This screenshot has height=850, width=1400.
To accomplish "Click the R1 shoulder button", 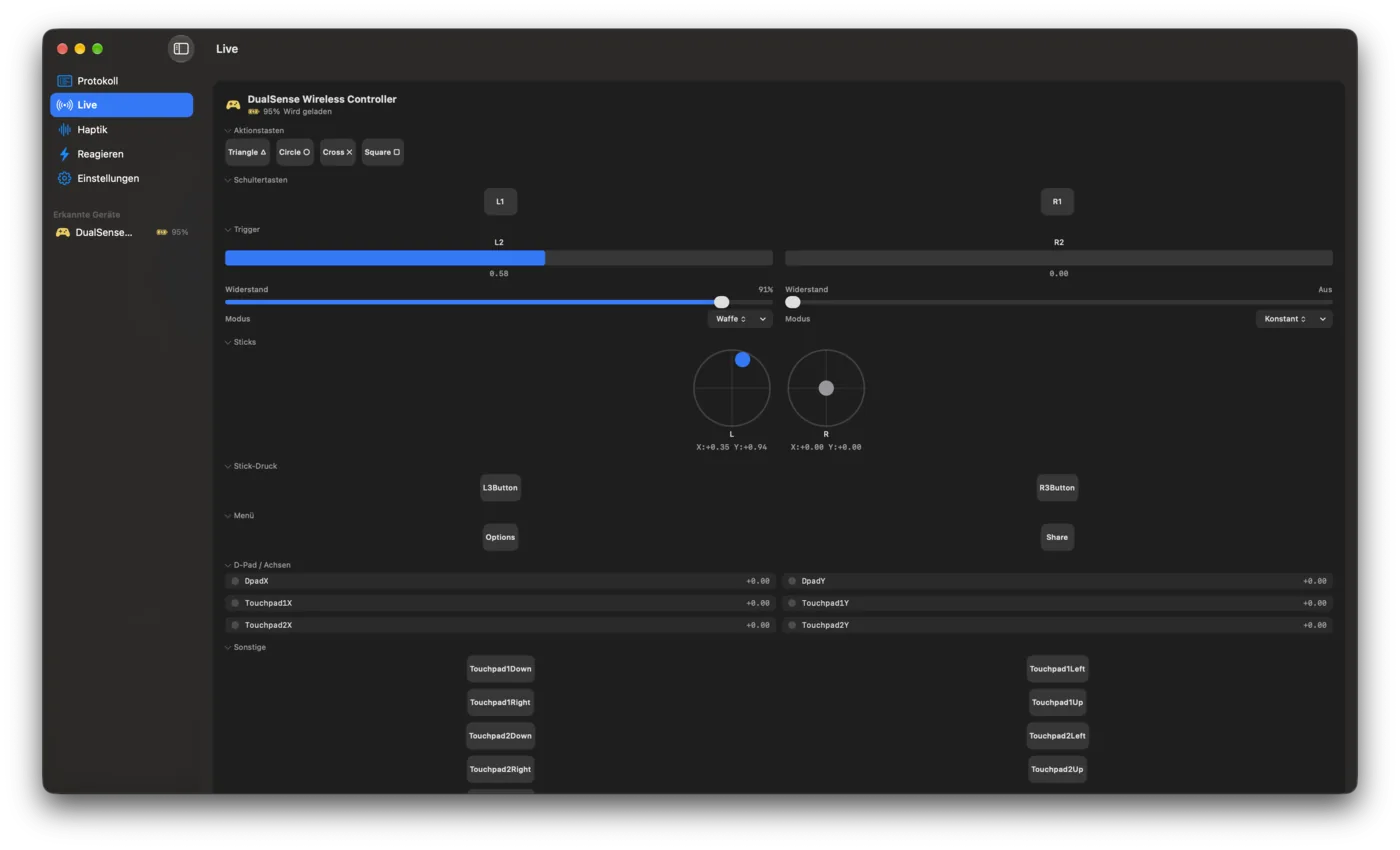I will (x=1057, y=202).
